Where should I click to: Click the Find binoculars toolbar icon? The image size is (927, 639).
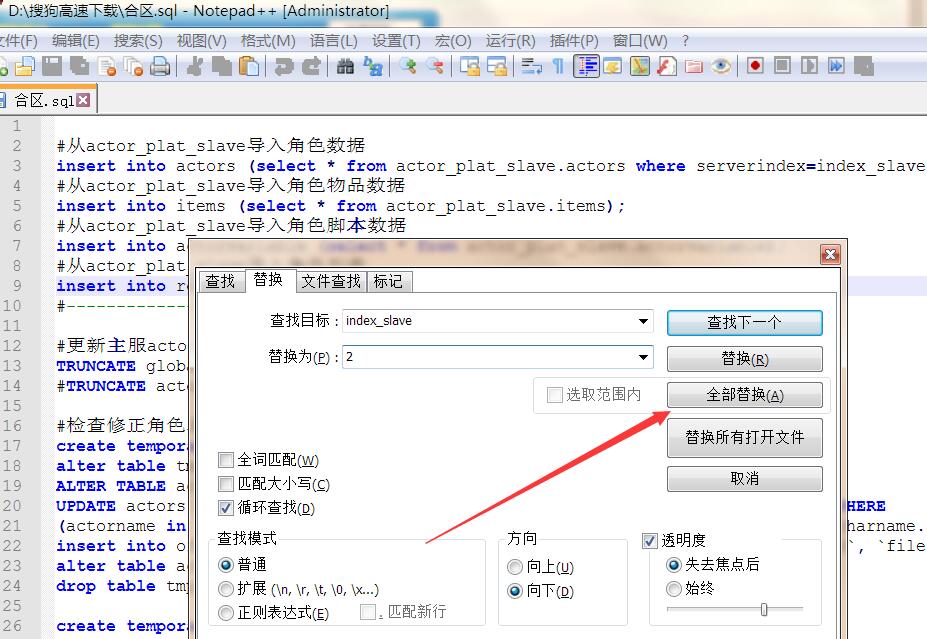(346, 66)
